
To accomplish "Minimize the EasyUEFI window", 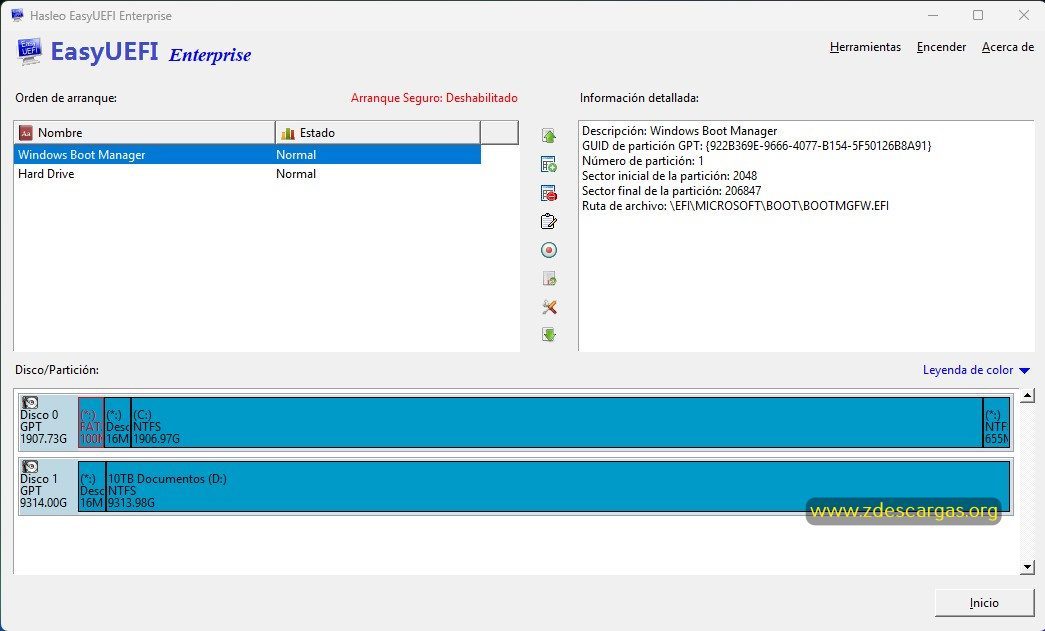I will pyautogui.click(x=932, y=15).
